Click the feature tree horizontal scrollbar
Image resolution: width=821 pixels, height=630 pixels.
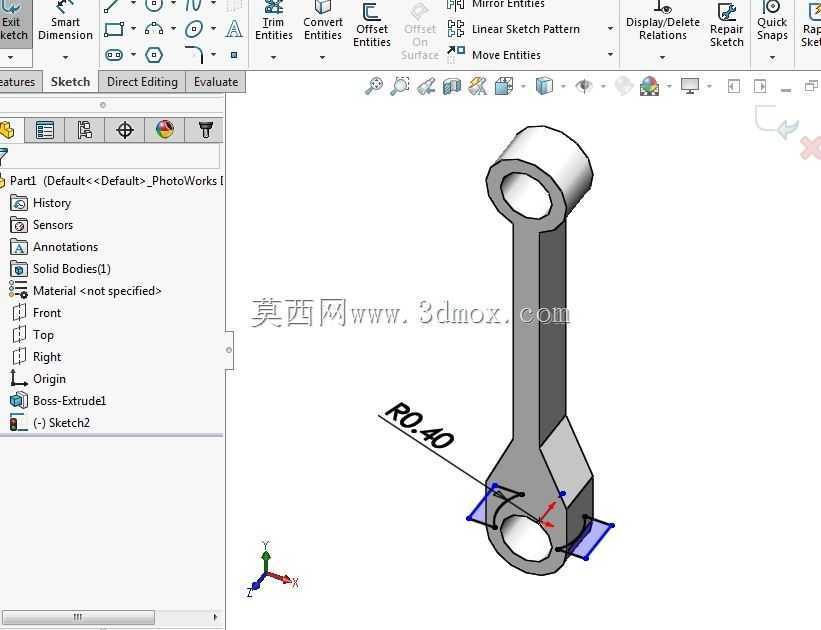pyautogui.click(x=79, y=617)
